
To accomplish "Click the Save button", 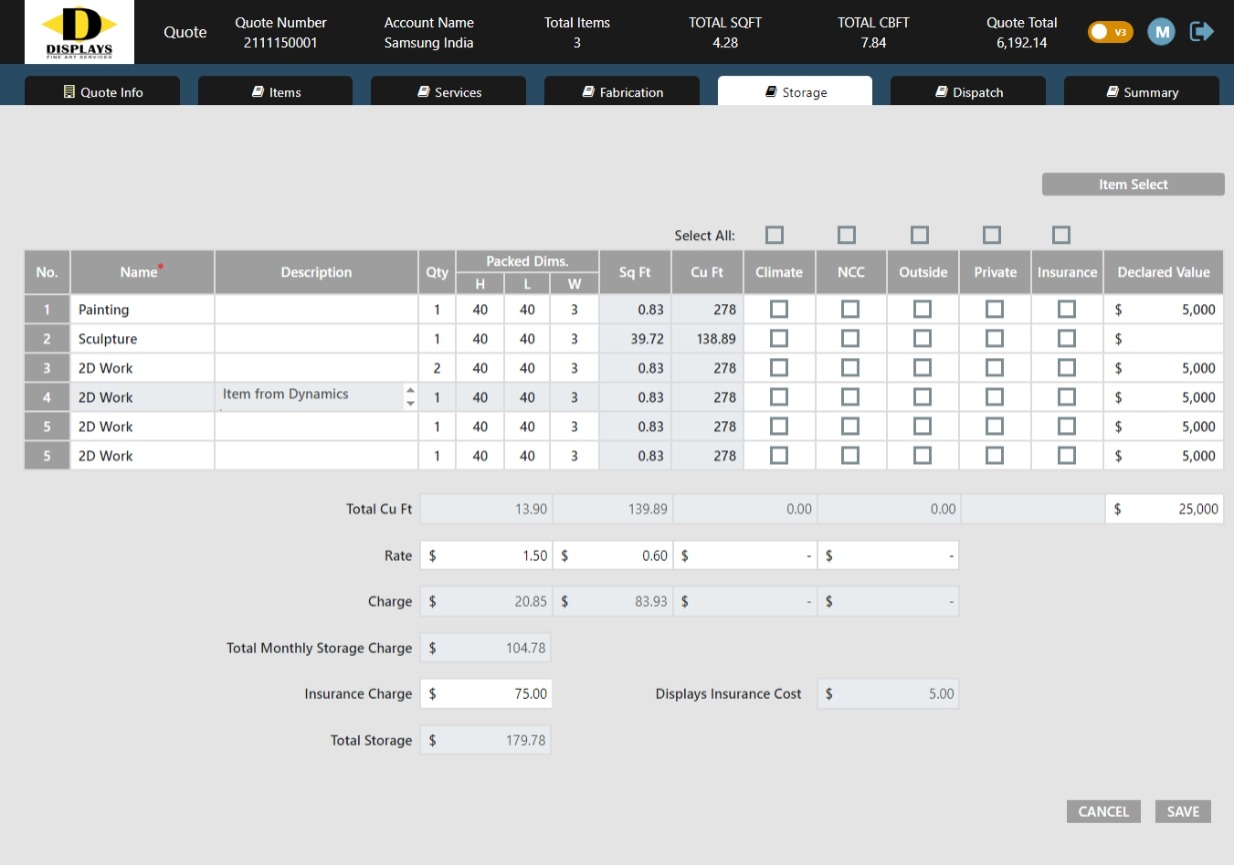I will 1182,812.
